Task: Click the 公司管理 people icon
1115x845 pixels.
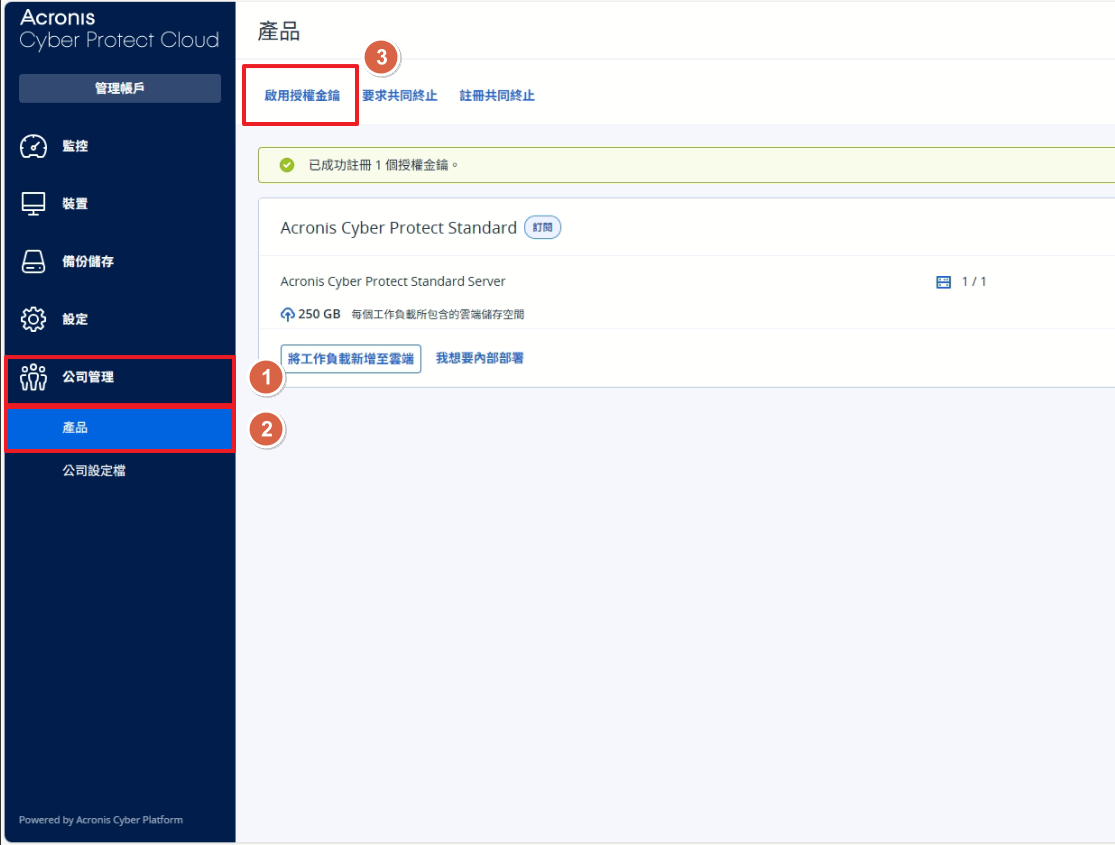Action: [33, 377]
